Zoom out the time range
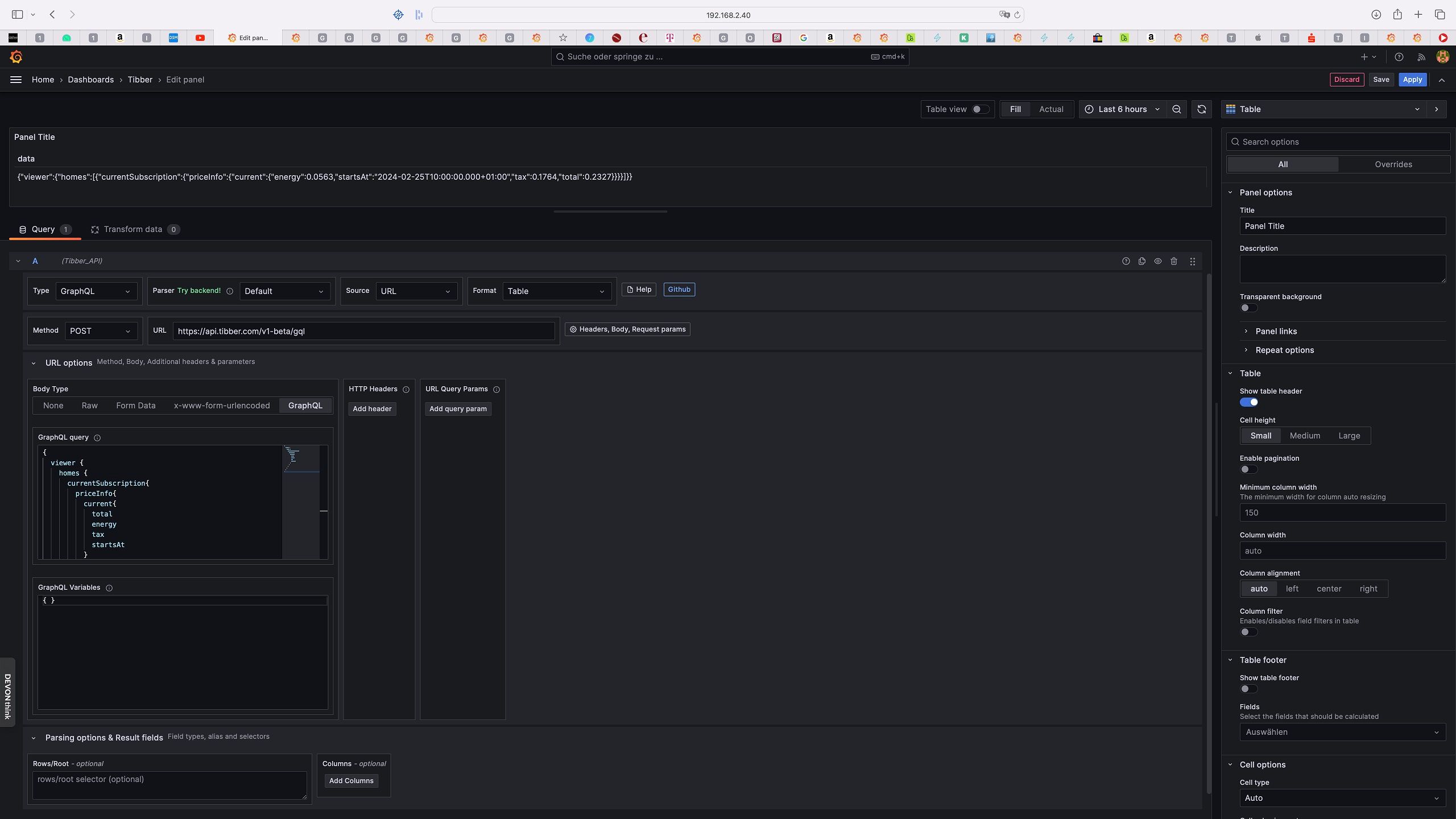 [x=1176, y=109]
